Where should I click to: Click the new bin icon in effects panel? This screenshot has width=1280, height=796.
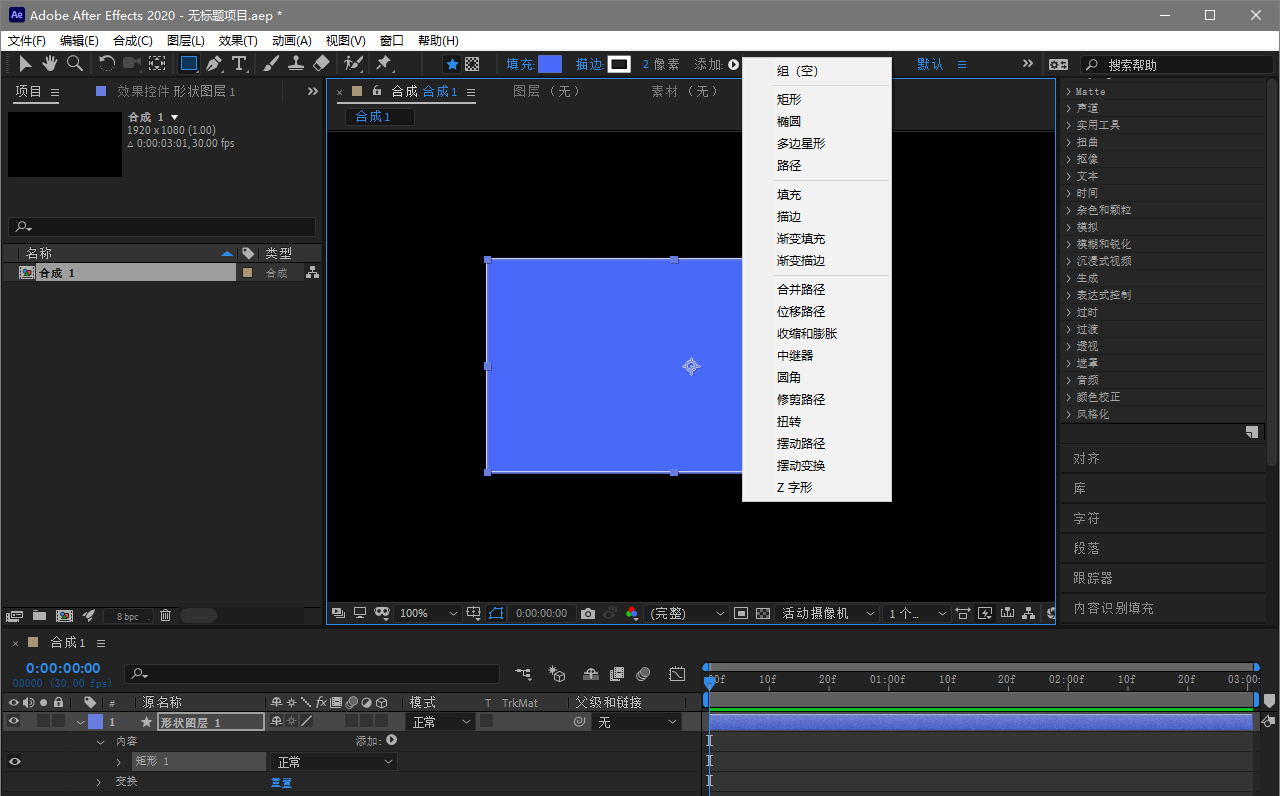click(1251, 432)
